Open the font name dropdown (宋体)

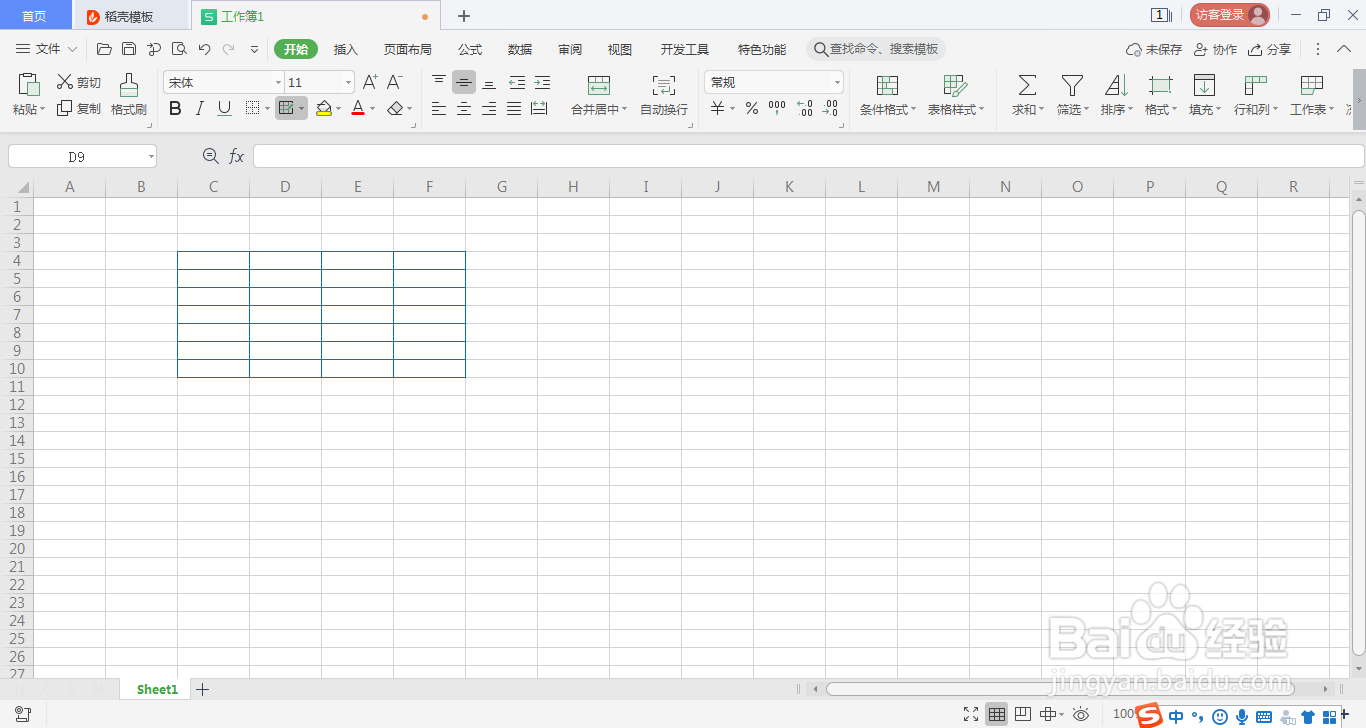[278, 83]
